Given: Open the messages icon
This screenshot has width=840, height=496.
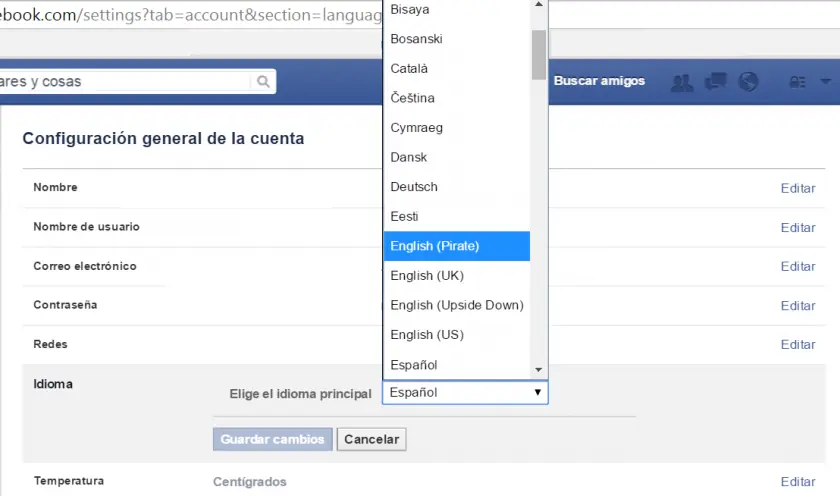Looking at the screenshot, I should tap(715, 81).
